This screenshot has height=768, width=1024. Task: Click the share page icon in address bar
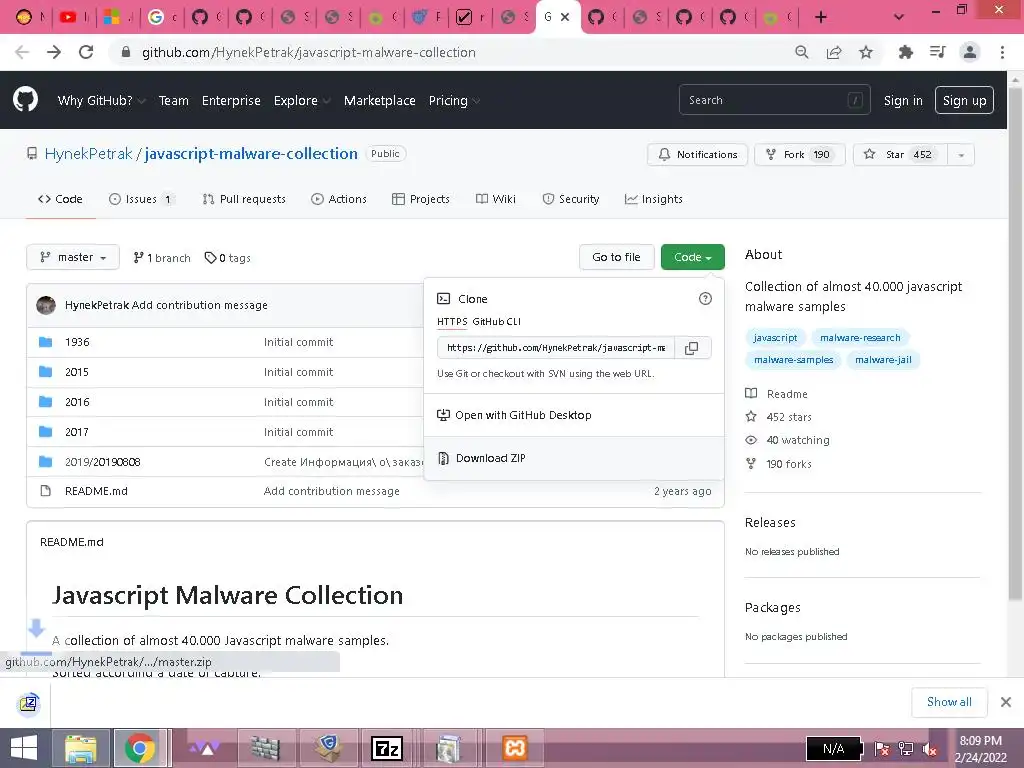pyautogui.click(x=834, y=52)
